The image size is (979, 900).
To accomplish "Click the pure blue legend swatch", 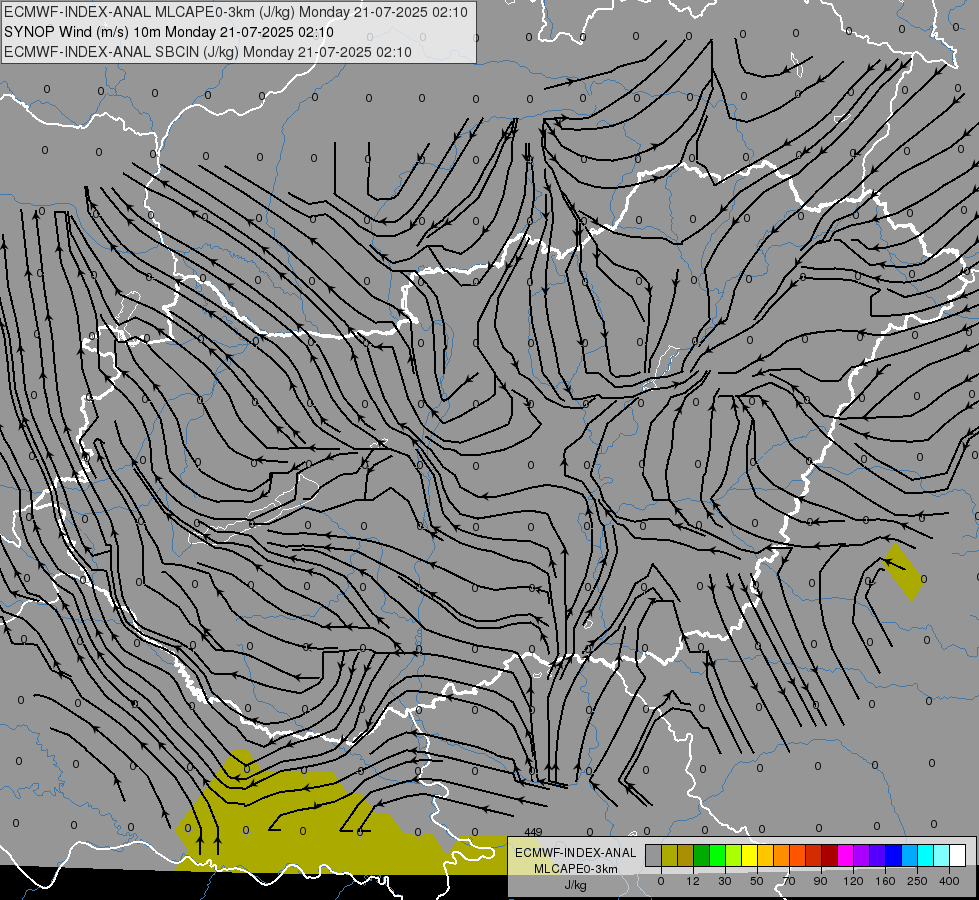I will click(894, 855).
